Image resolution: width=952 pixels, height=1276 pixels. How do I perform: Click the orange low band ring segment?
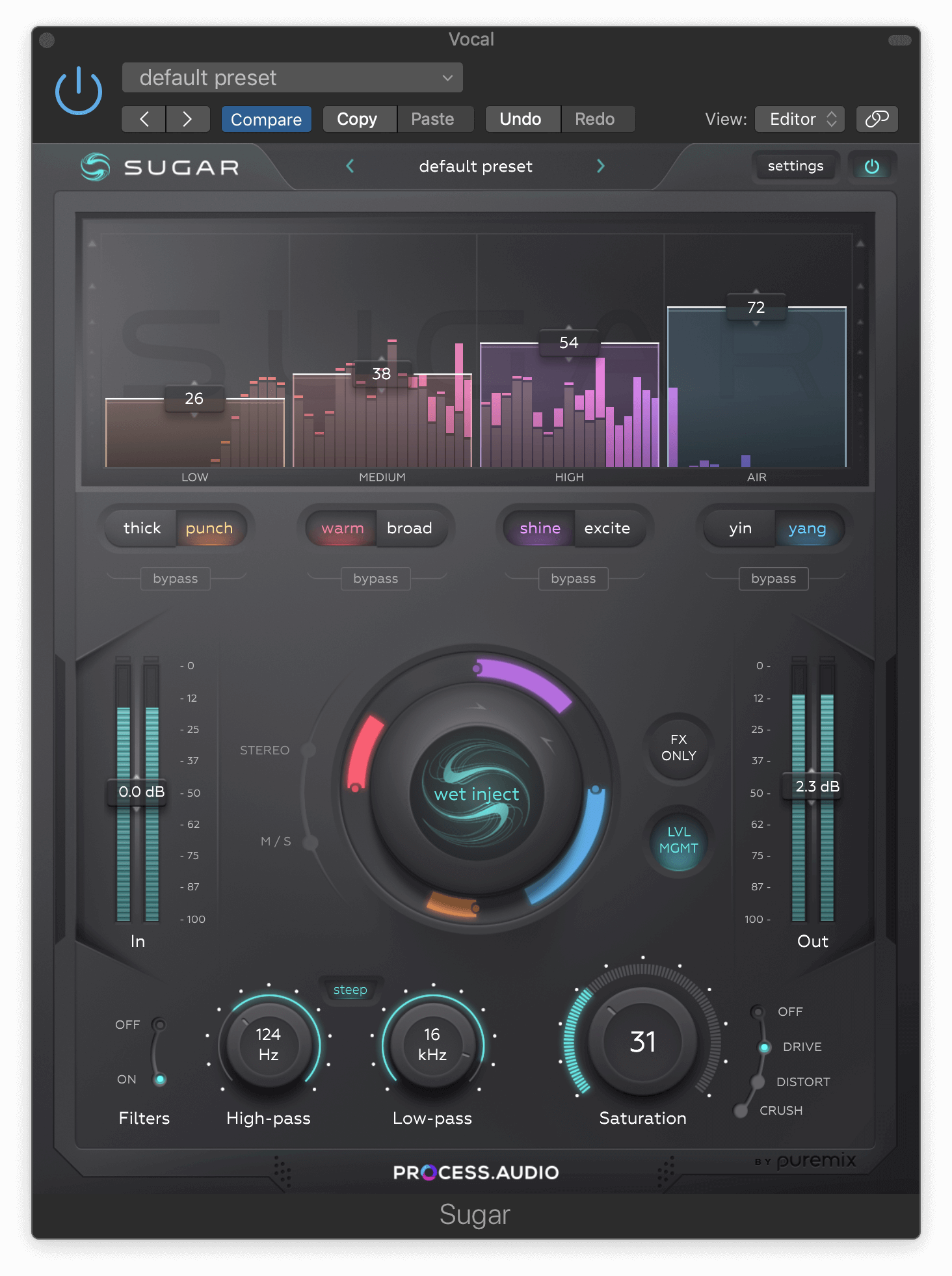[x=453, y=905]
